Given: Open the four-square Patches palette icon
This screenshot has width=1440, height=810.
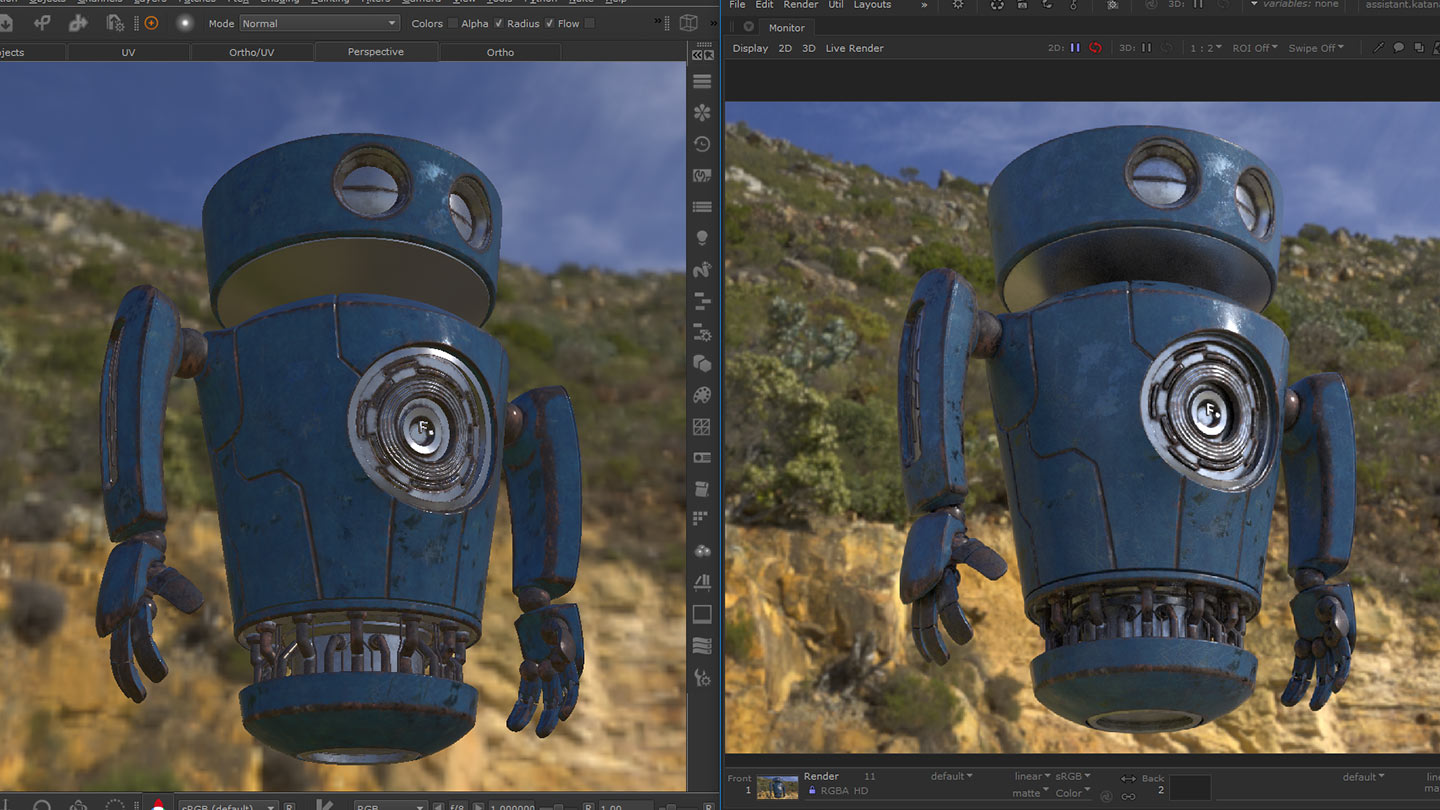Looking at the screenshot, I should click(x=702, y=427).
